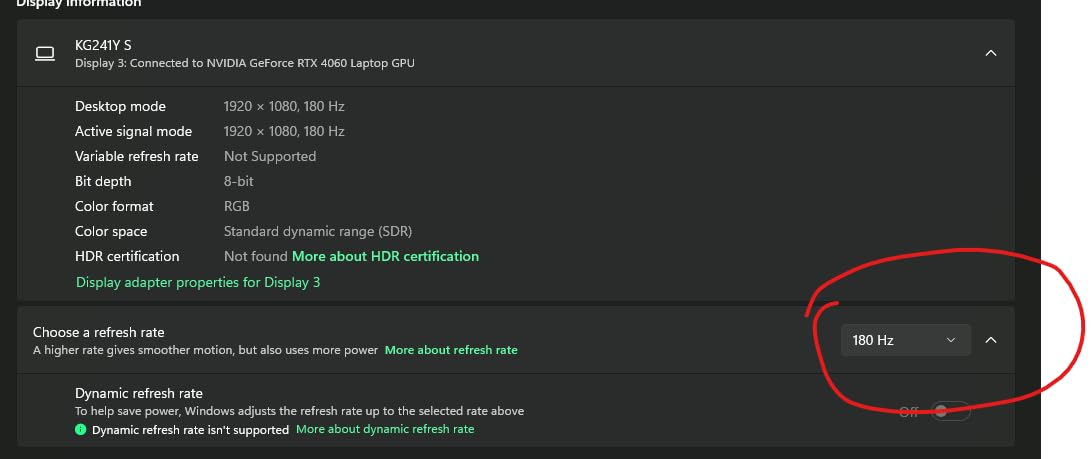Viewport: 1092px width, 459px height.
Task: Collapse the KG241Y S display details section
Action: [x=990, y=53]
